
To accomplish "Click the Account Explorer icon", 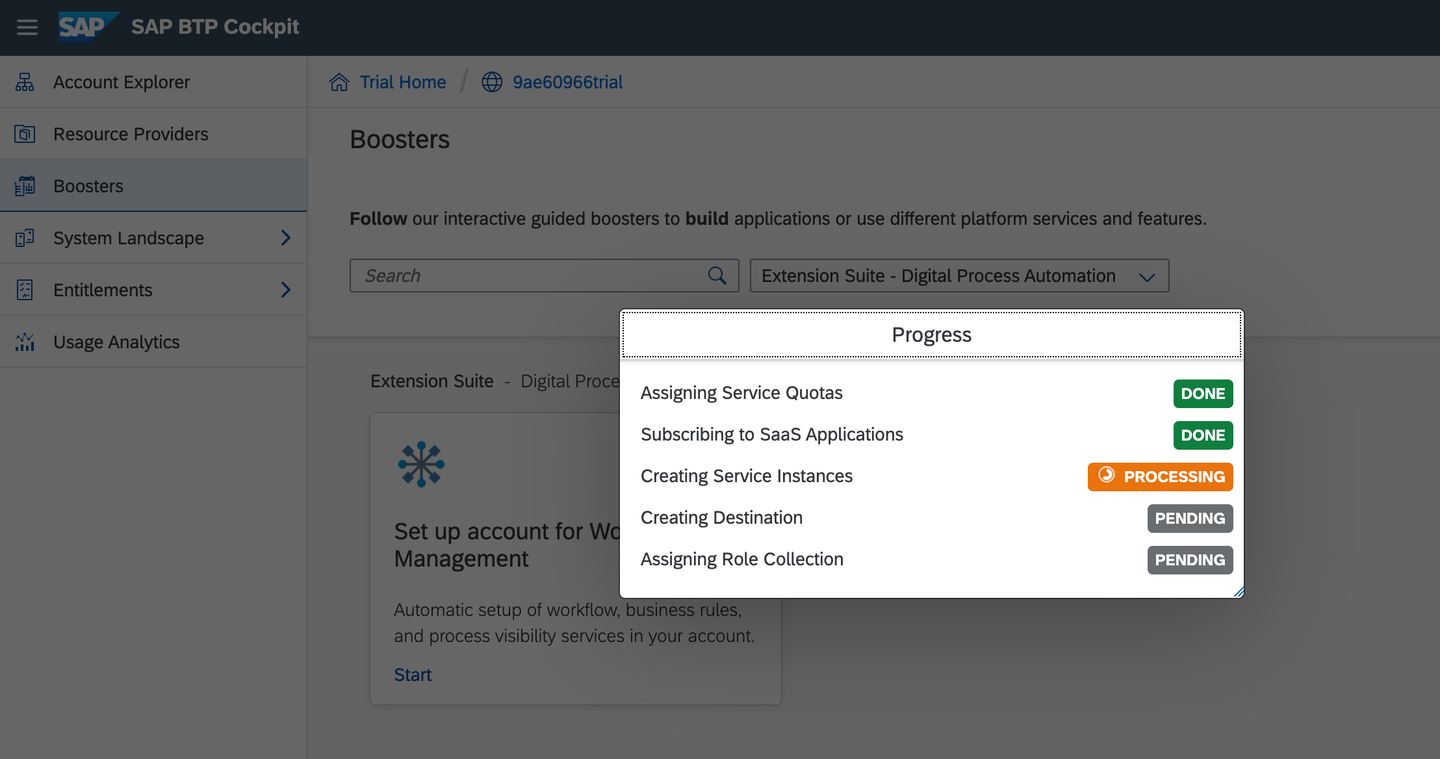I will pos(25,82).
